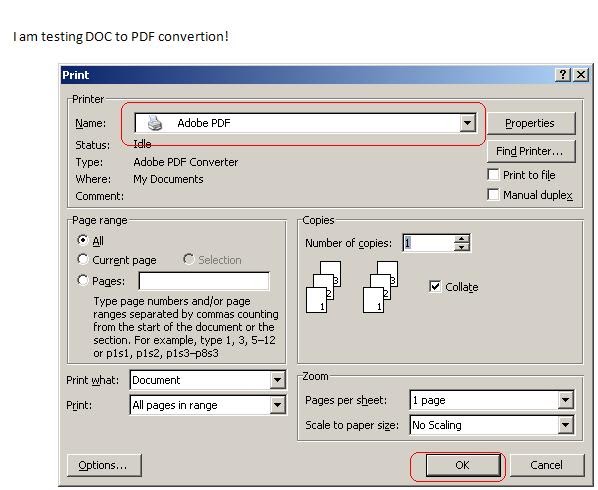The width and height of the screenshot is (598, 490).
Task: Open the Print what dropdown
Action: 277,380
